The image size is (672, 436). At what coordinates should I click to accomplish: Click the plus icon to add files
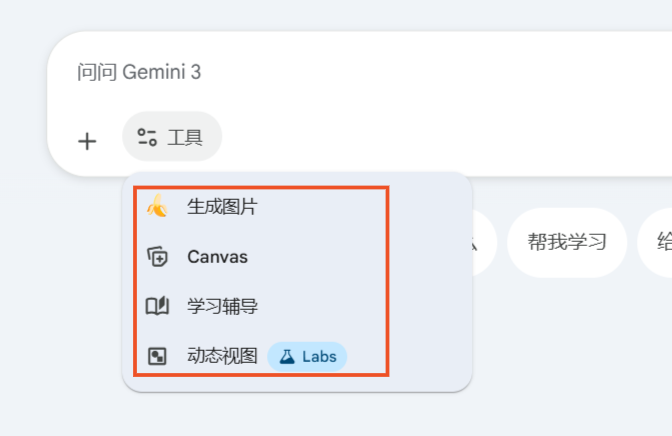[x=87, y=141]
